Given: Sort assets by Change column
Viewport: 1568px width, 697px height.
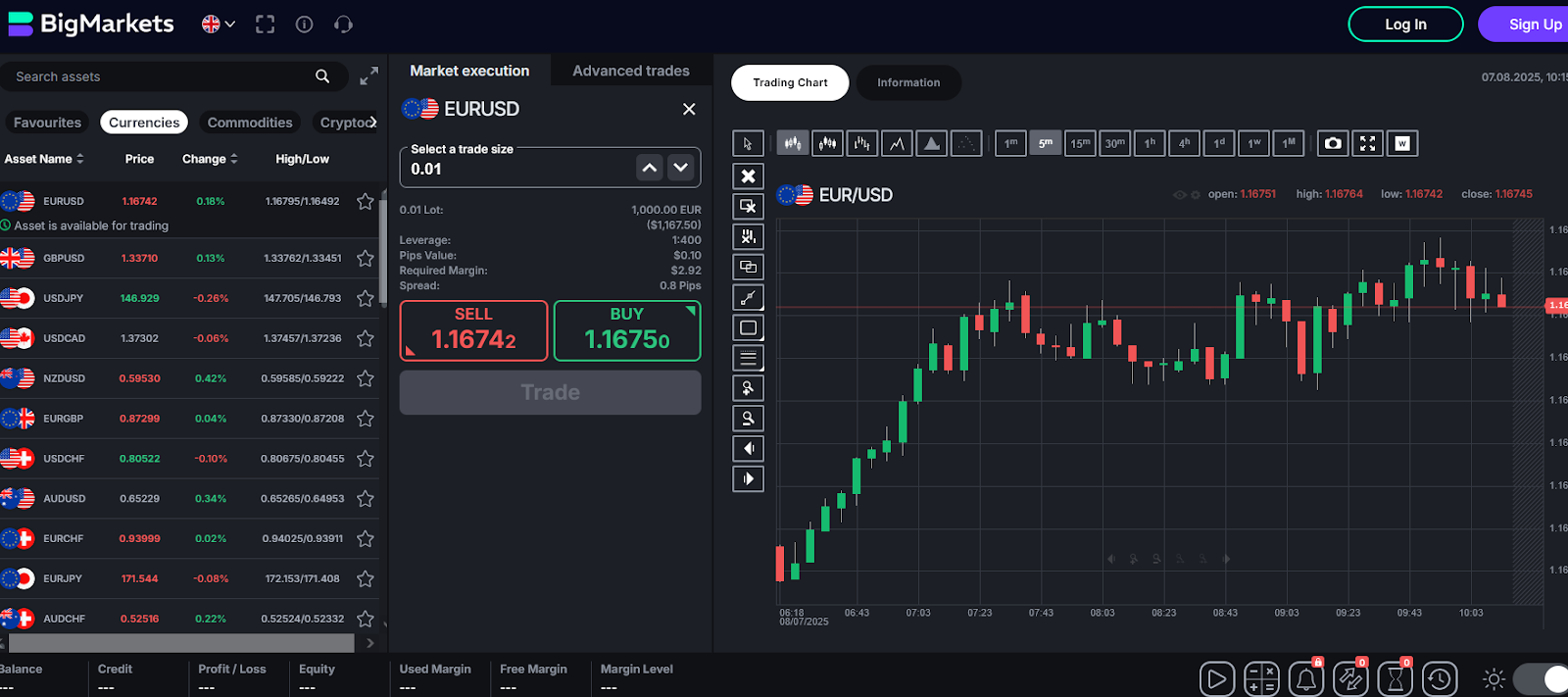Looking at the screenshot, I should (x=210, y=159).
